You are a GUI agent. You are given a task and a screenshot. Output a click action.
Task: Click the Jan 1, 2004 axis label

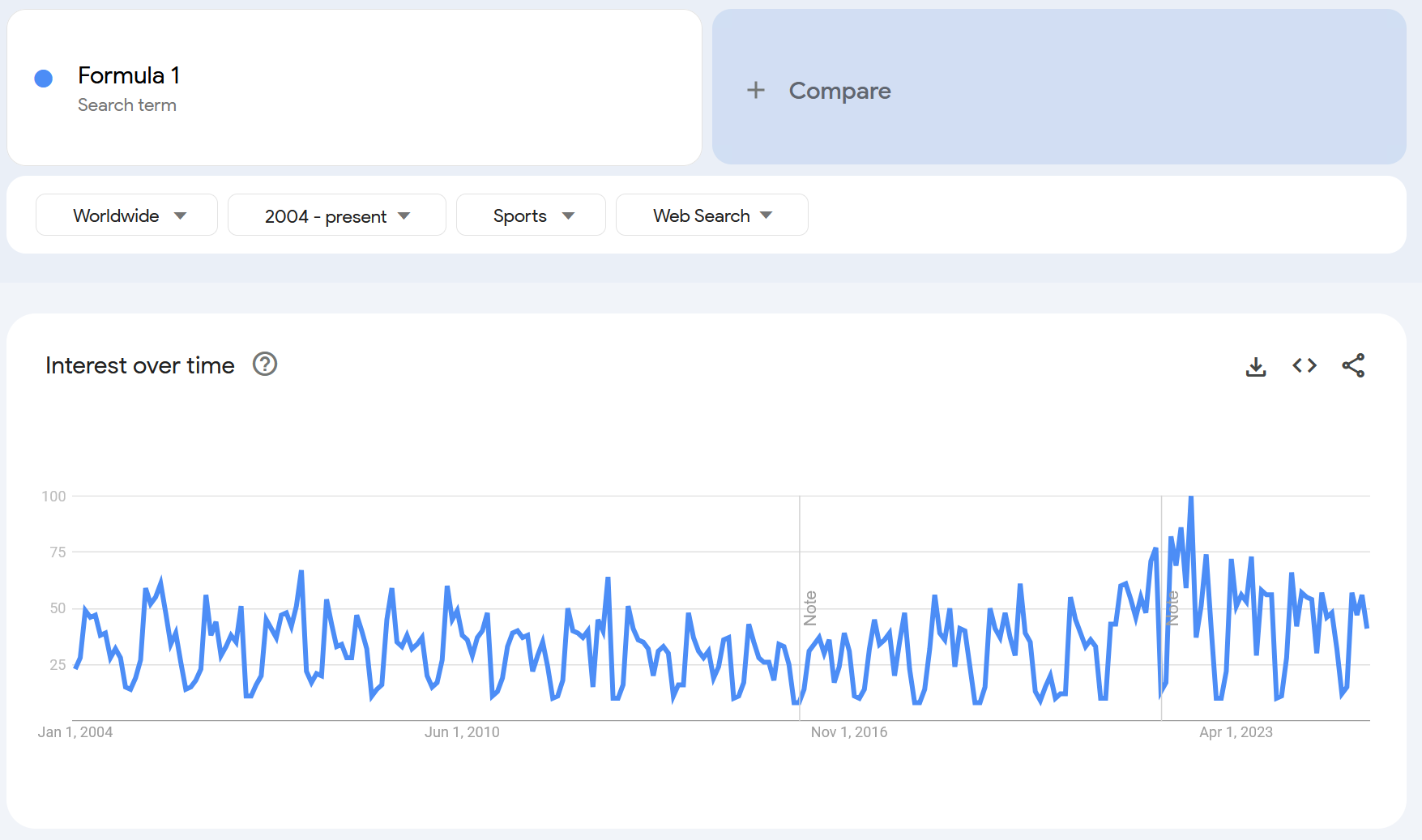click(x=75, y=732)
